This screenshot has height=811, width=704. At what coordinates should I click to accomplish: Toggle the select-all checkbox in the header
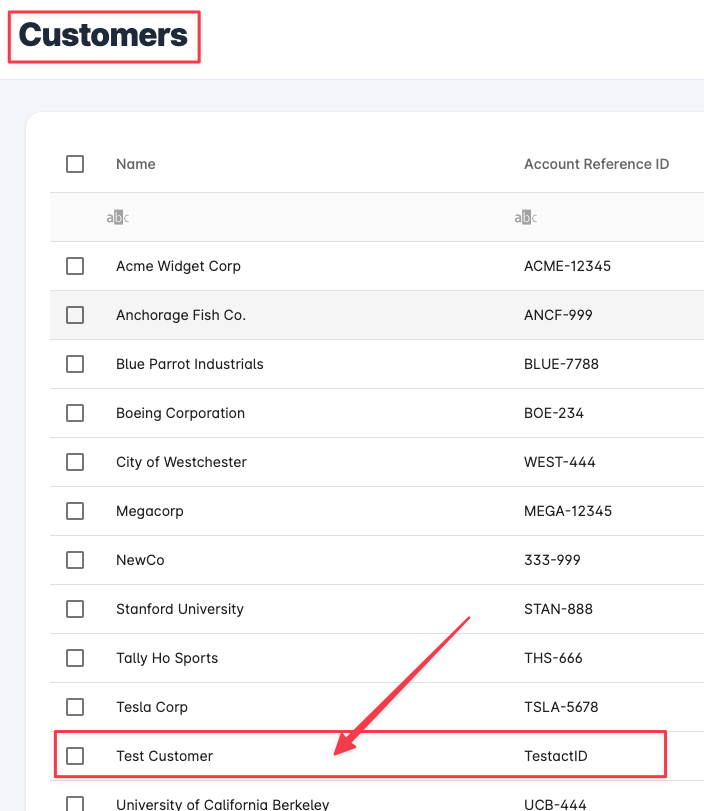point(75,164)
